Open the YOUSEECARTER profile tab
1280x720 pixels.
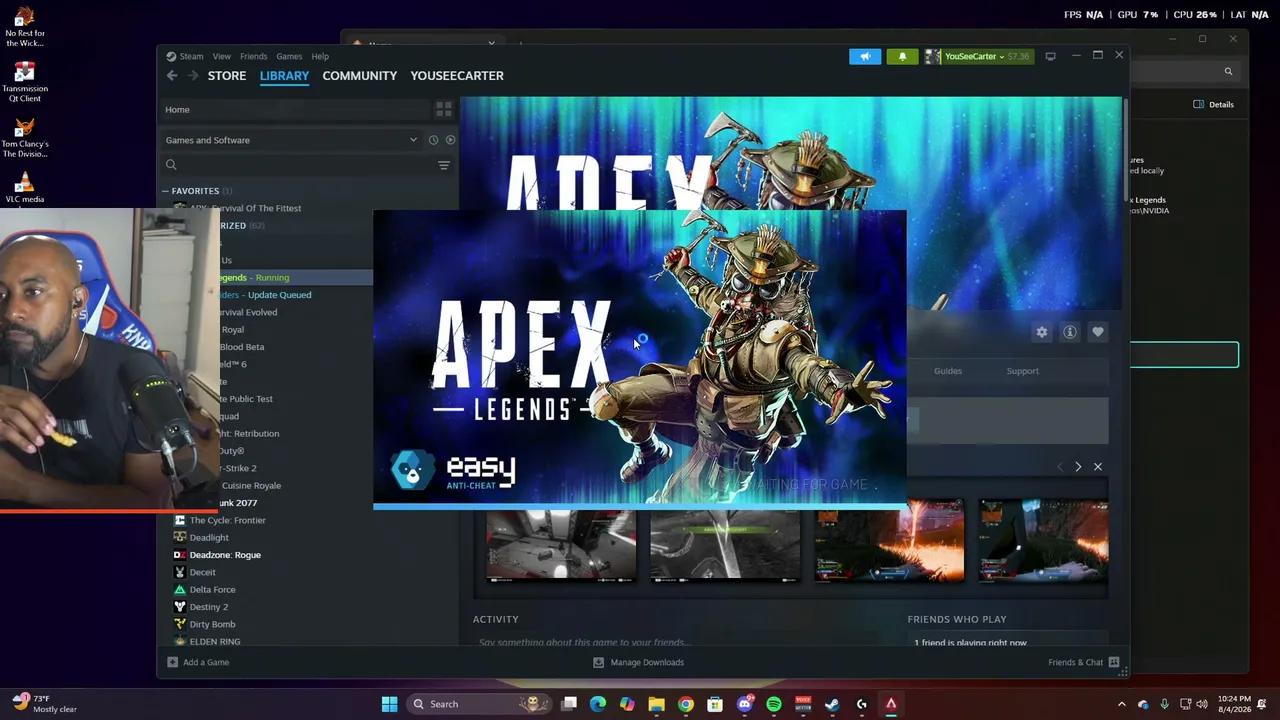pyautogui.click(x=457, y=76)
